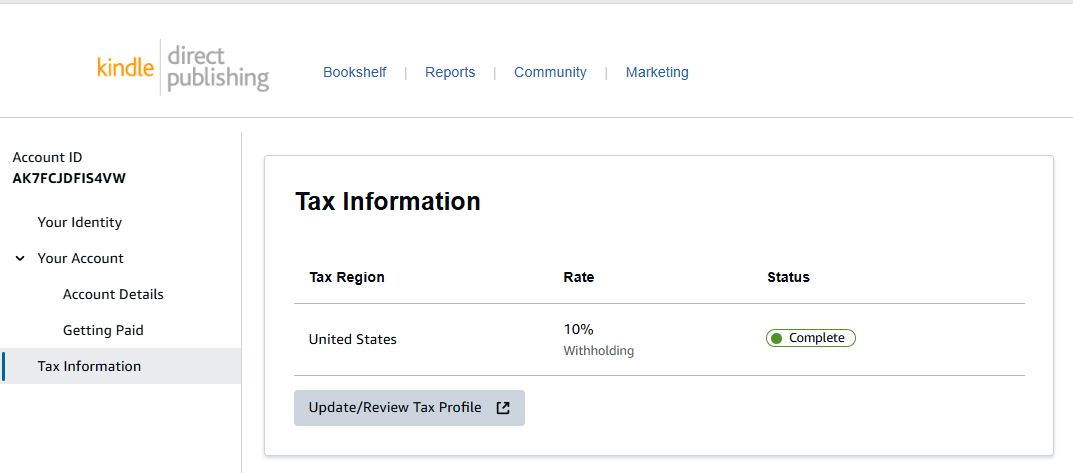Click the Kindle Direct Publishing logo

pyautogui.click(x=183, y=69)
